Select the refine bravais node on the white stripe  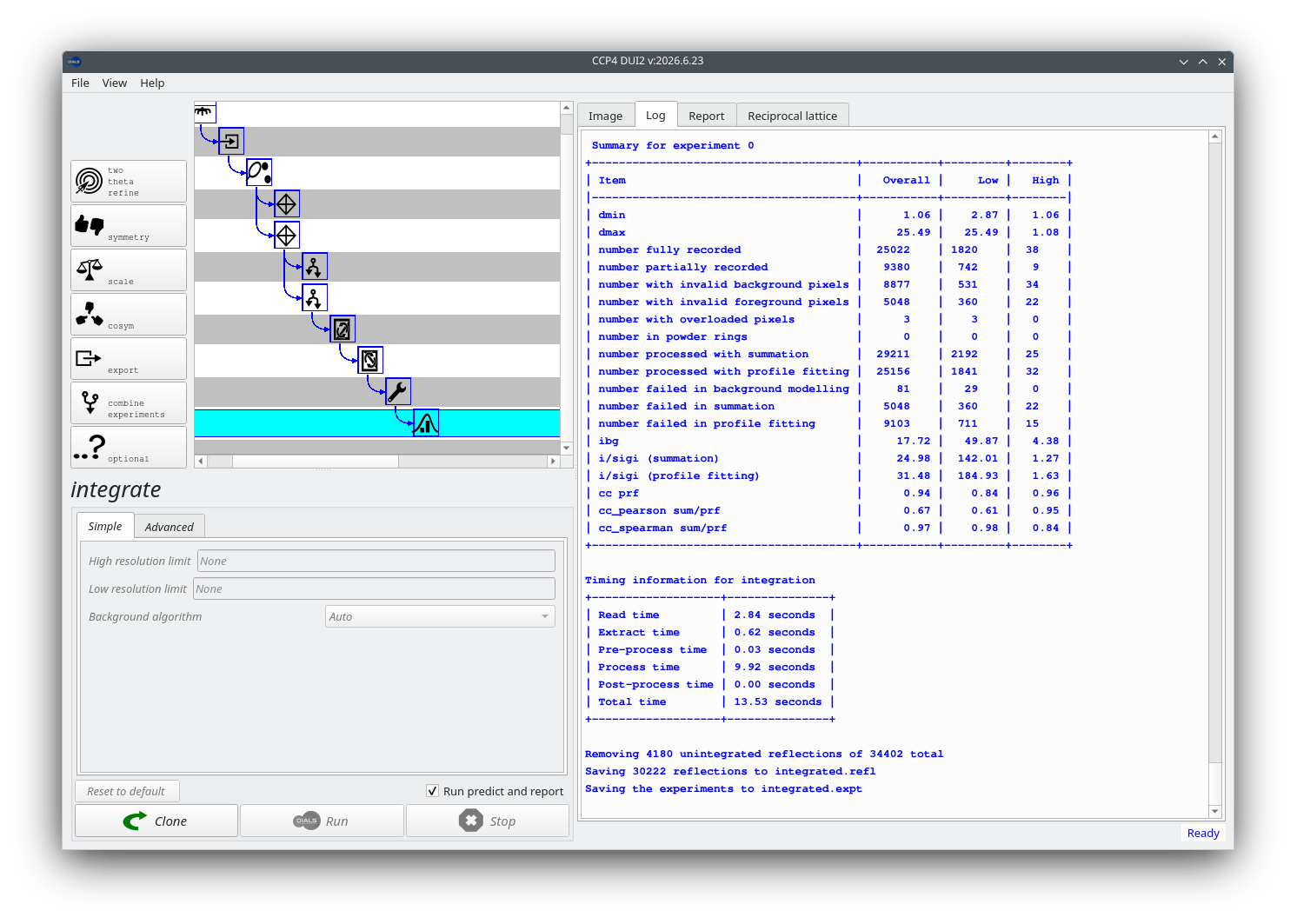315,297
